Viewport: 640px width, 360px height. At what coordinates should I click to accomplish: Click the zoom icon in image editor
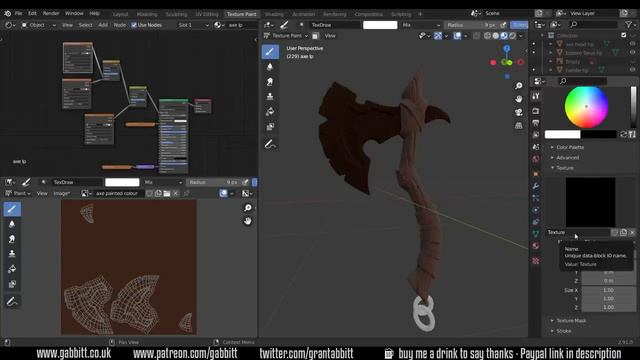coord(248,208)
